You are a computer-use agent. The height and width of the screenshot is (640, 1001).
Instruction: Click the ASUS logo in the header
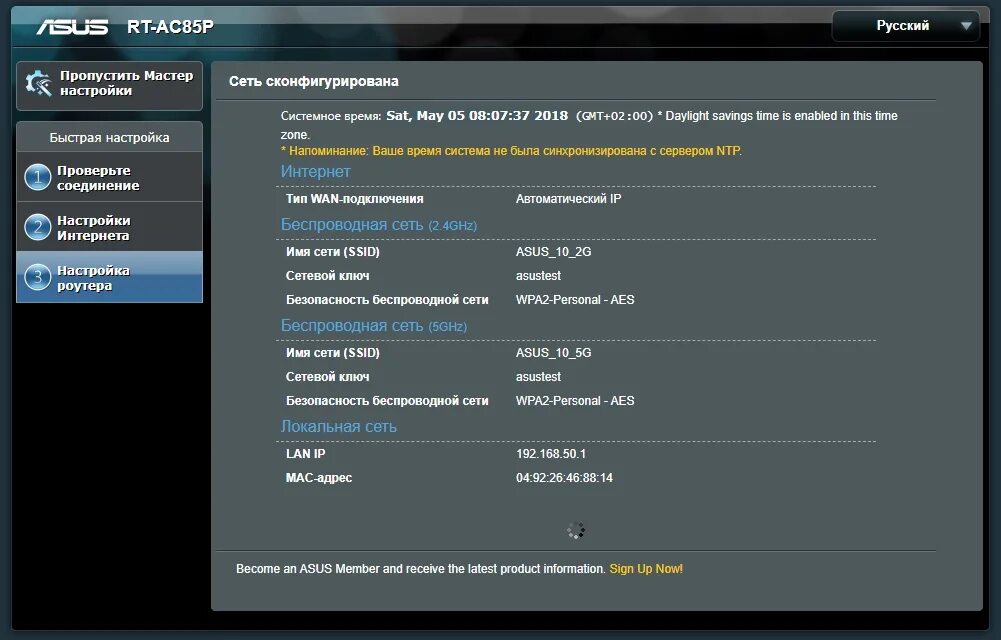75,27
